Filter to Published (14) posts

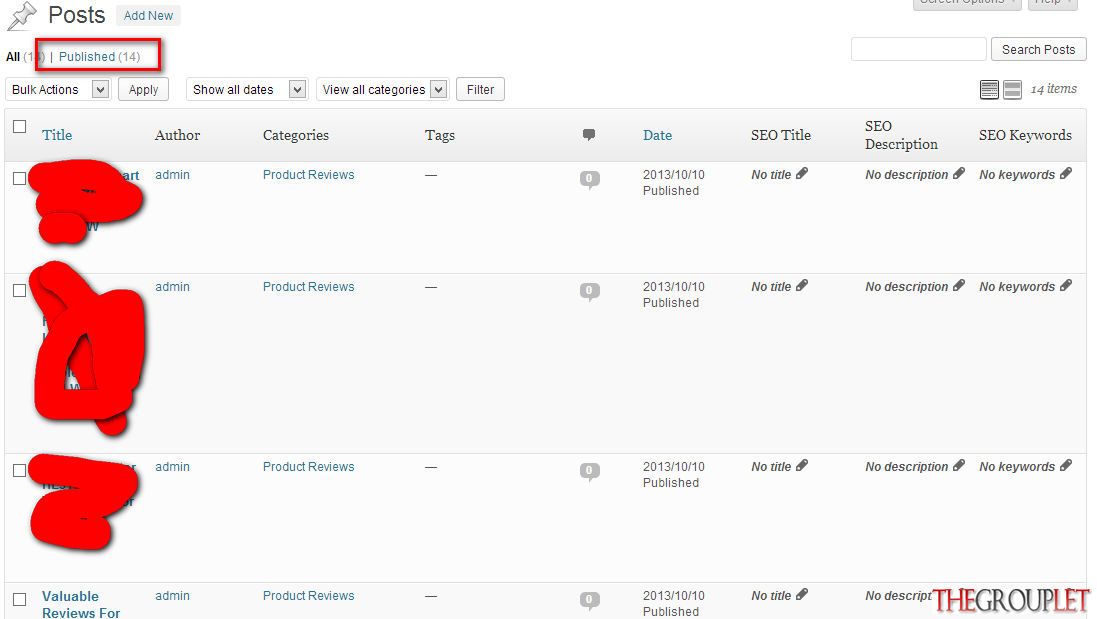[99, 57]
